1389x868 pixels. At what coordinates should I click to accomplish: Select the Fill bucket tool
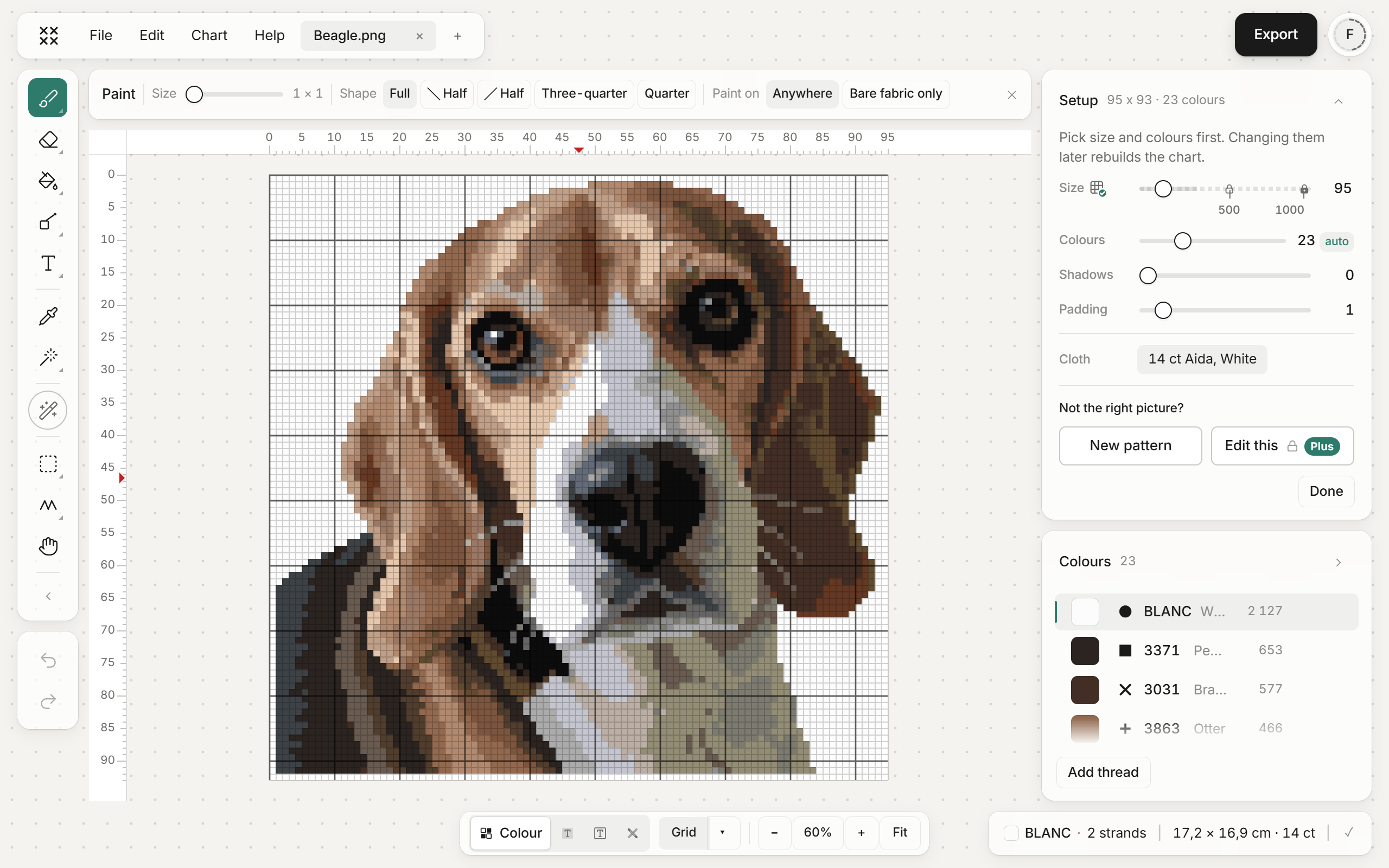click(48, 181)
